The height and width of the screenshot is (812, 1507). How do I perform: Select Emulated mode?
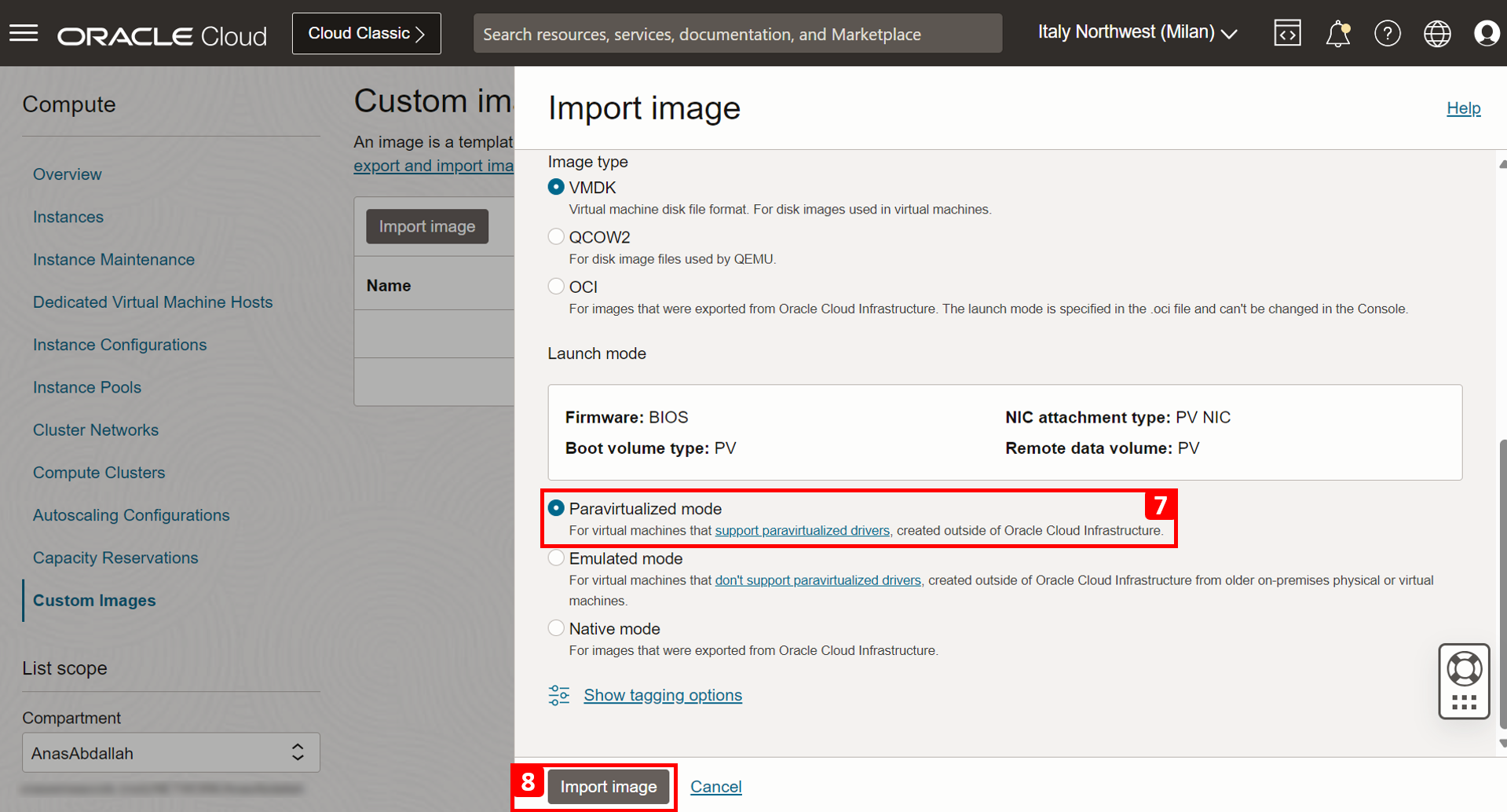pos(556,558)
